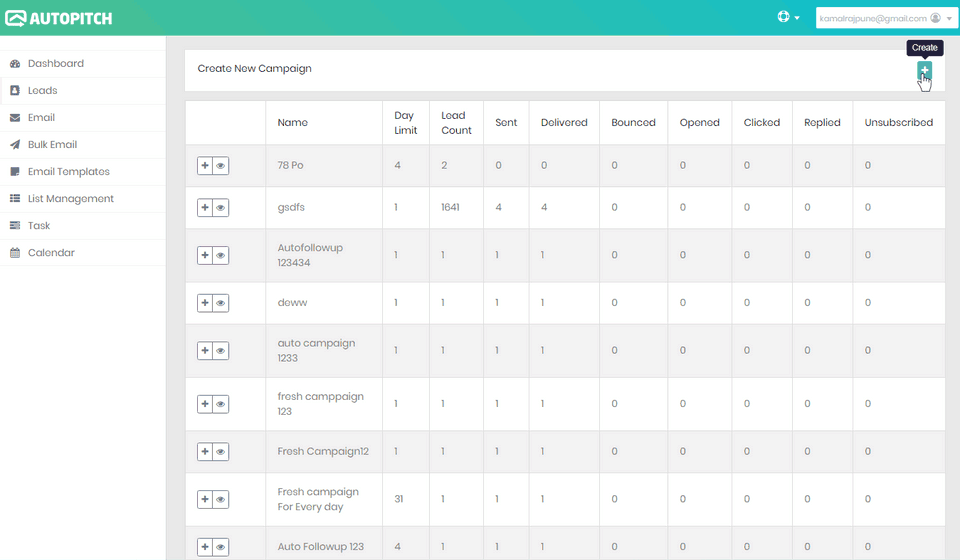Expand the Autofollowup 123434 row with plus
Screen dimensions: 960x560
click(205, 255)
